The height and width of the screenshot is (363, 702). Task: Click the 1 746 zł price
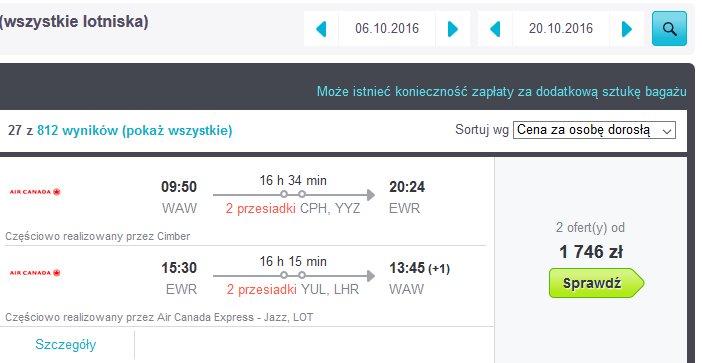tap(591, 252)
